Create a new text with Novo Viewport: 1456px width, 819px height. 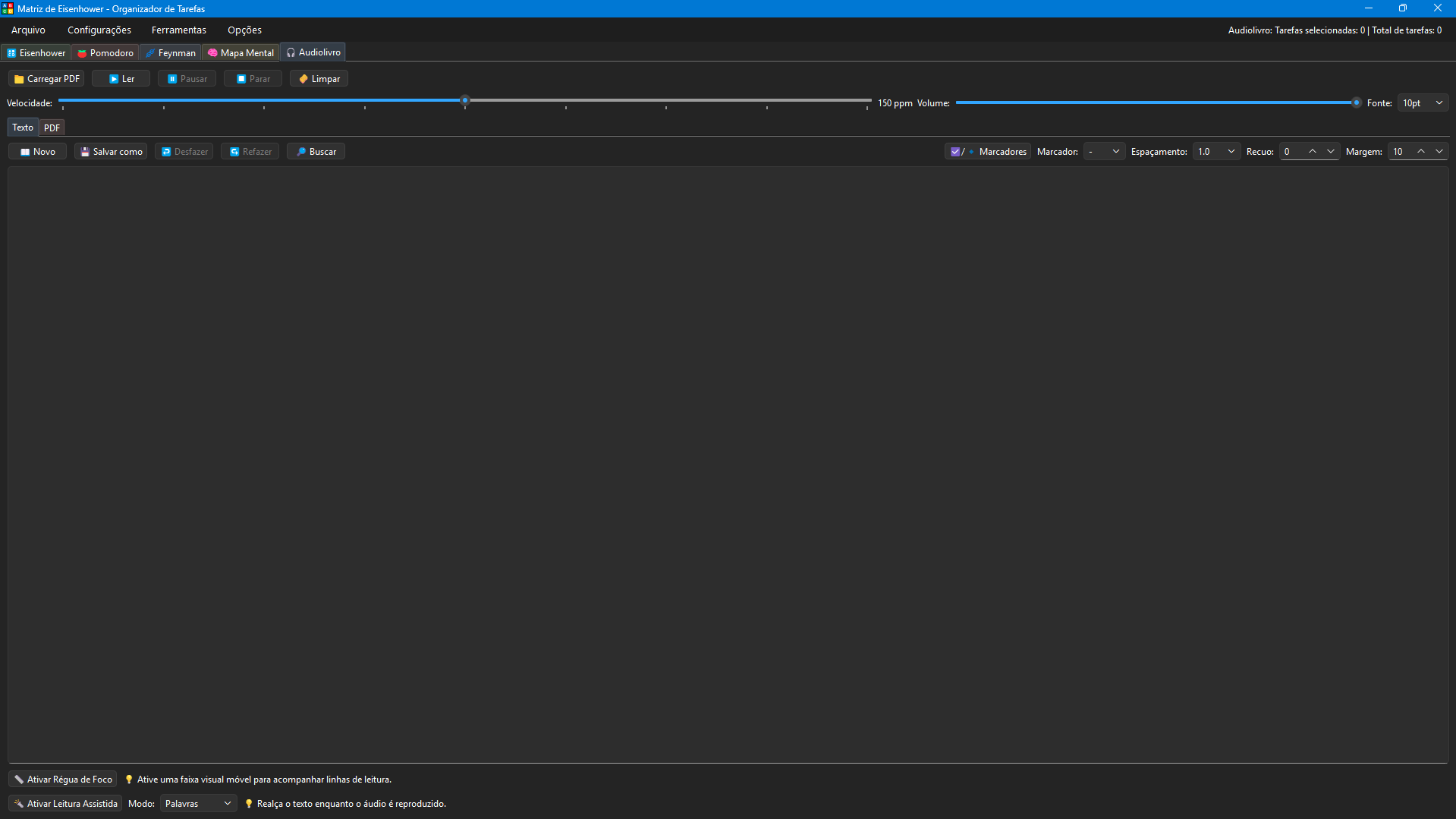(38, 152)
